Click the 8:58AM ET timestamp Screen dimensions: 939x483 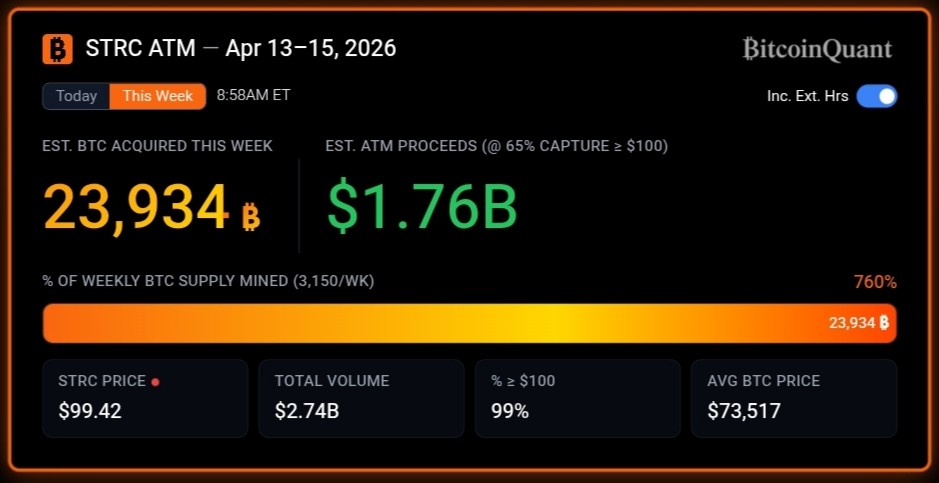point(253,95)
